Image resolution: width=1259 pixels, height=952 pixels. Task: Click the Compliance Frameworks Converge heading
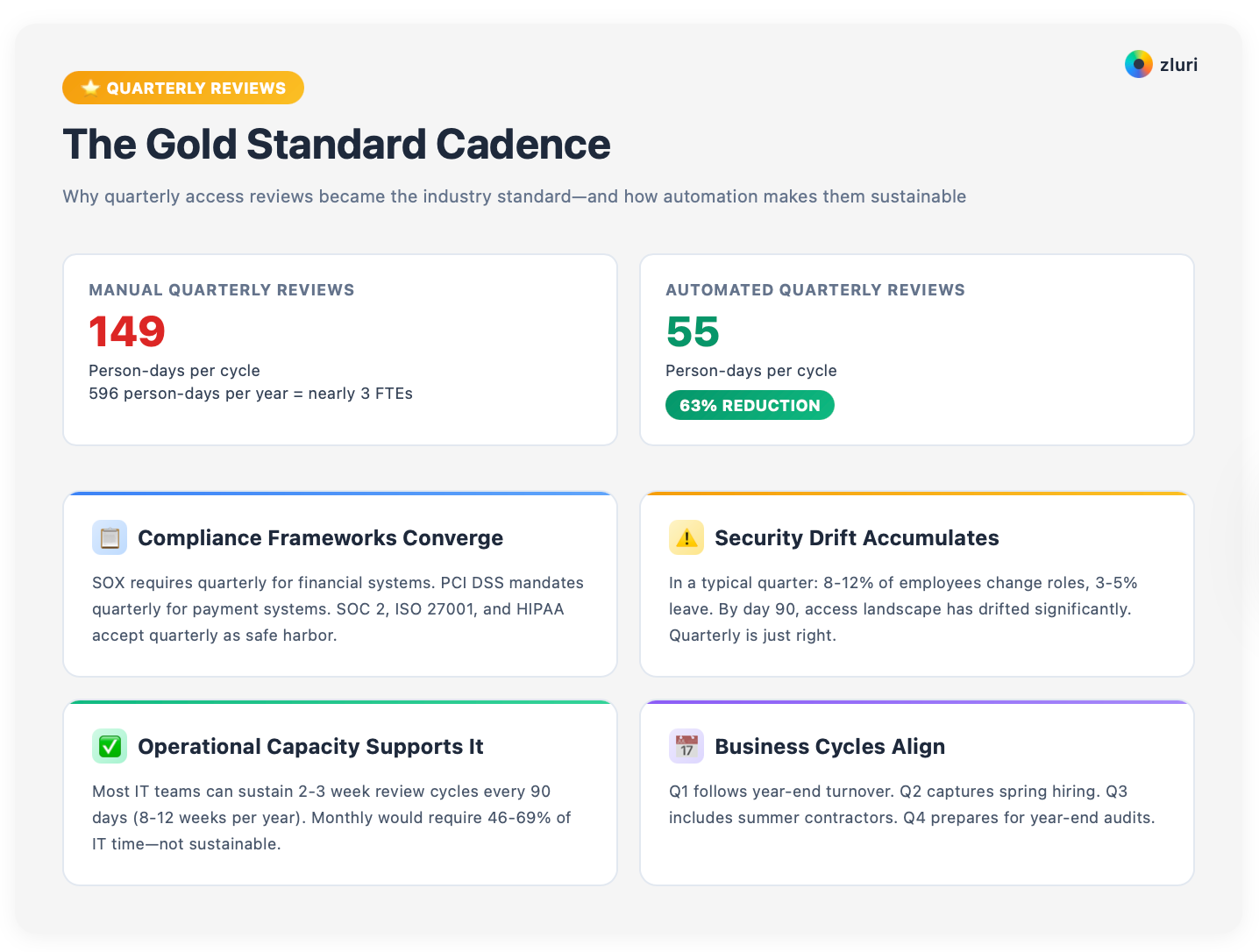coord(320,537)
